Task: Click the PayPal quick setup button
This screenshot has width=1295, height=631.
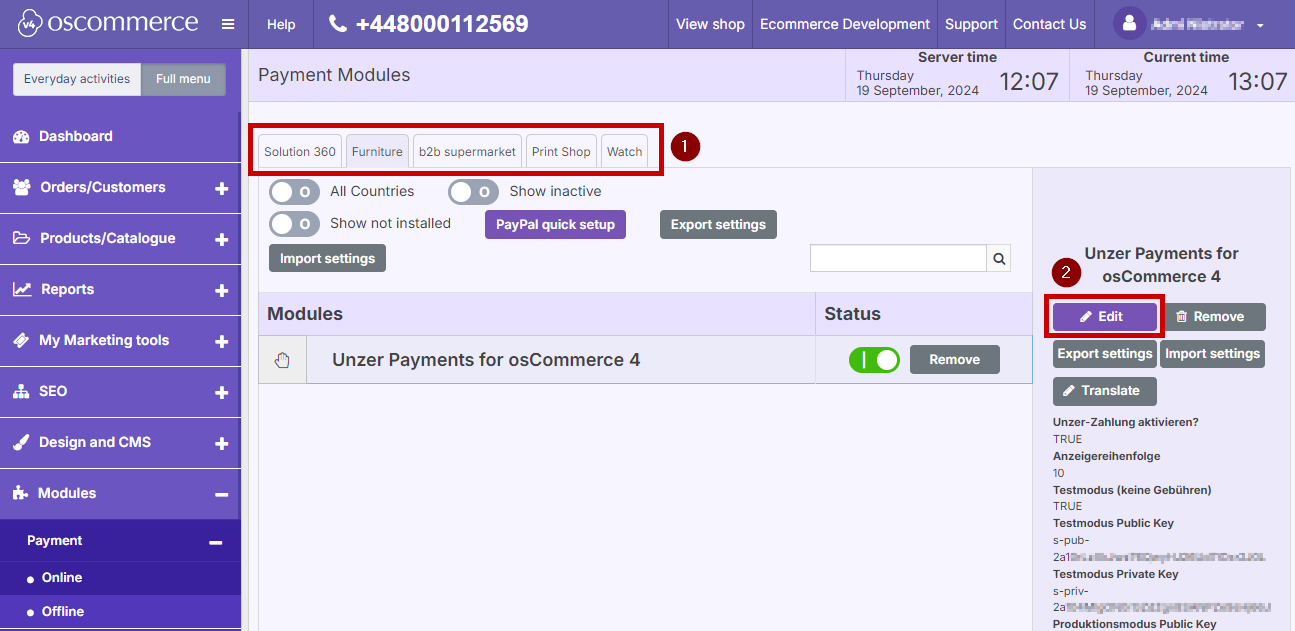Action: point(555,225)
